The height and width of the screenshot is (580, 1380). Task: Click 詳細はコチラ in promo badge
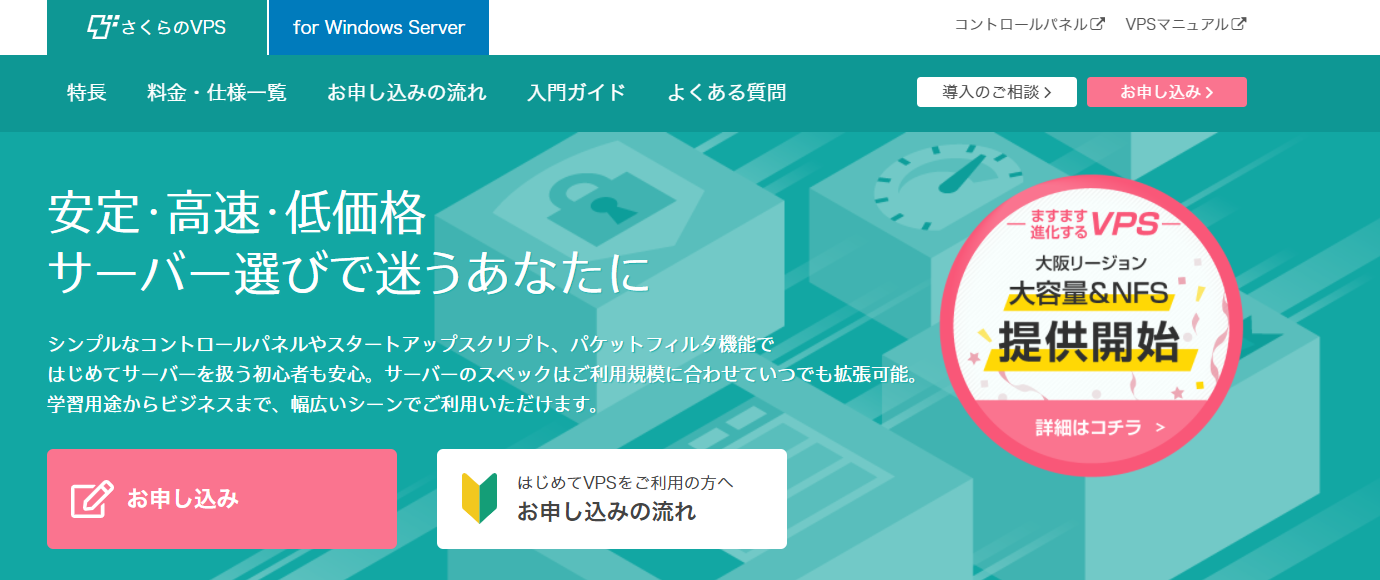pos(1100,428)
